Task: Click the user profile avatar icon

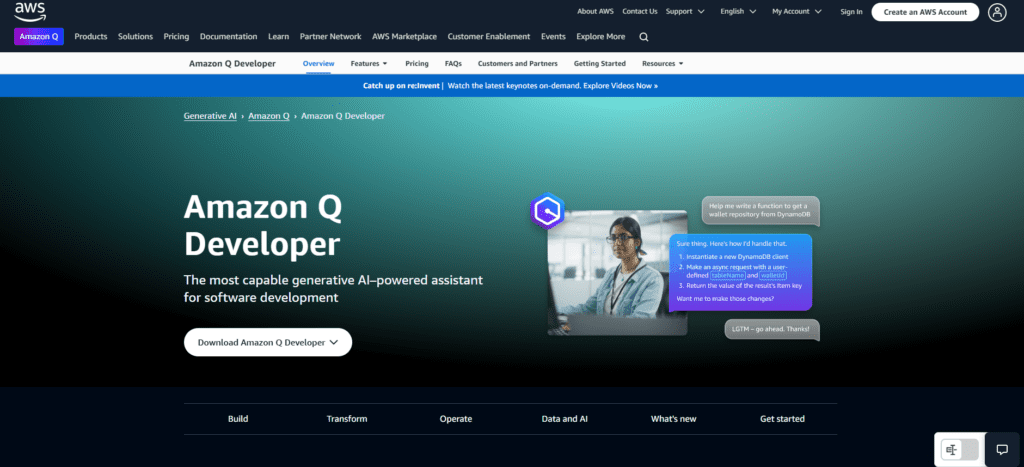Action: (x=997, y=12)
